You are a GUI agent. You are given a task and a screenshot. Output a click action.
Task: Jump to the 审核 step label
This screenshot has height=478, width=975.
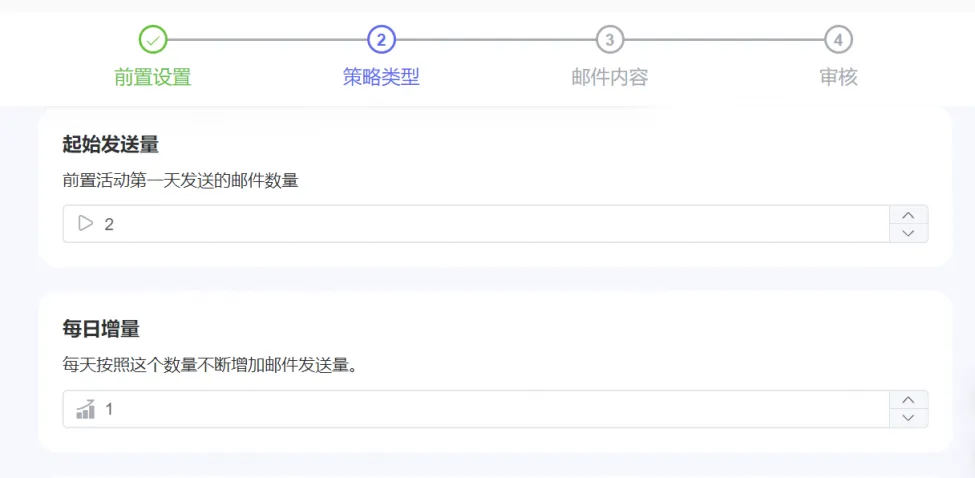tap(838, 77)
